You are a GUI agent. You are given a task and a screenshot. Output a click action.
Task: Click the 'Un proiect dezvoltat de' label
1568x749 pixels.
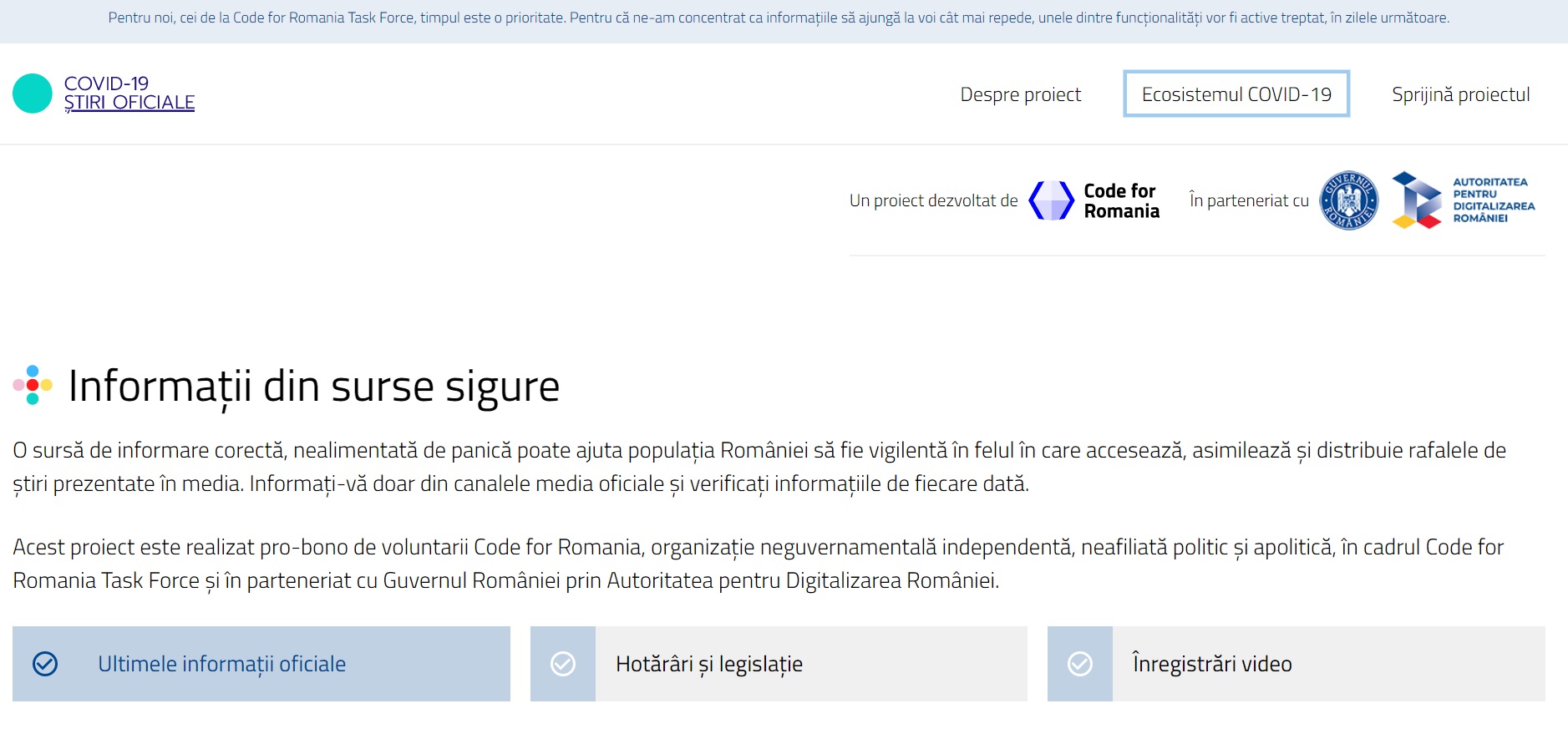933,200
